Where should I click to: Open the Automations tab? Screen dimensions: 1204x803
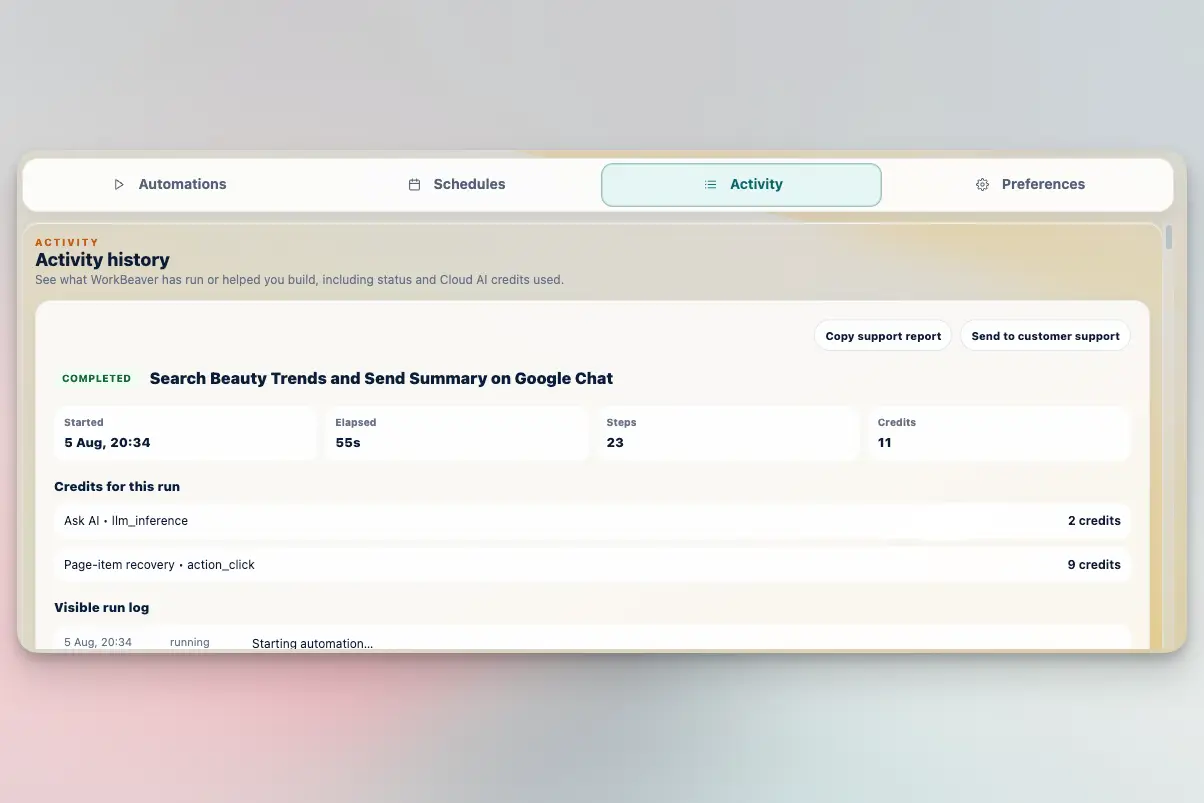pyautogui.click(x=170, y=184)
